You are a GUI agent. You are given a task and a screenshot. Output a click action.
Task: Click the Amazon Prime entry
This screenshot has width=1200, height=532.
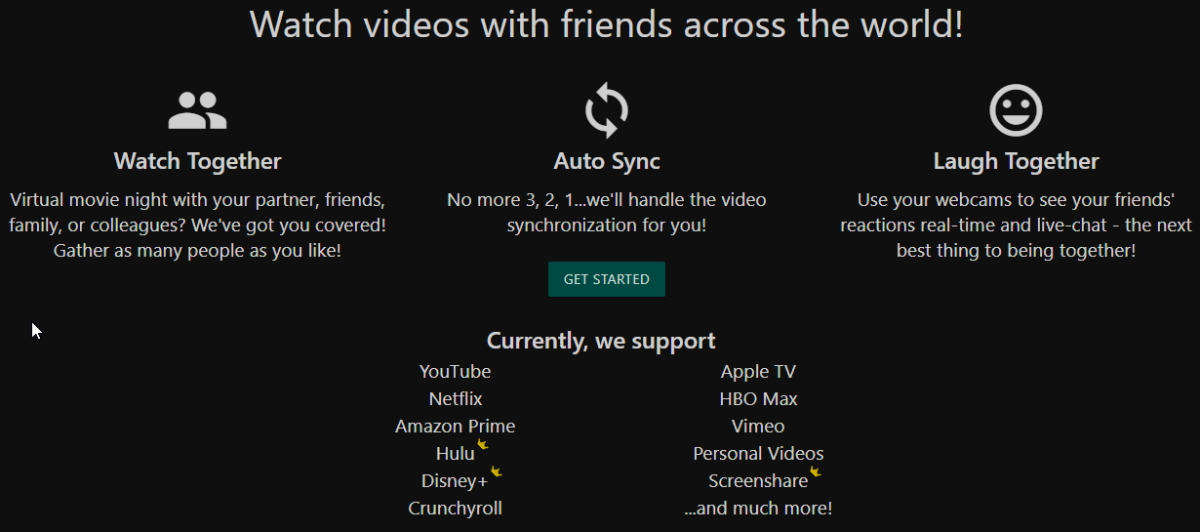455,426
